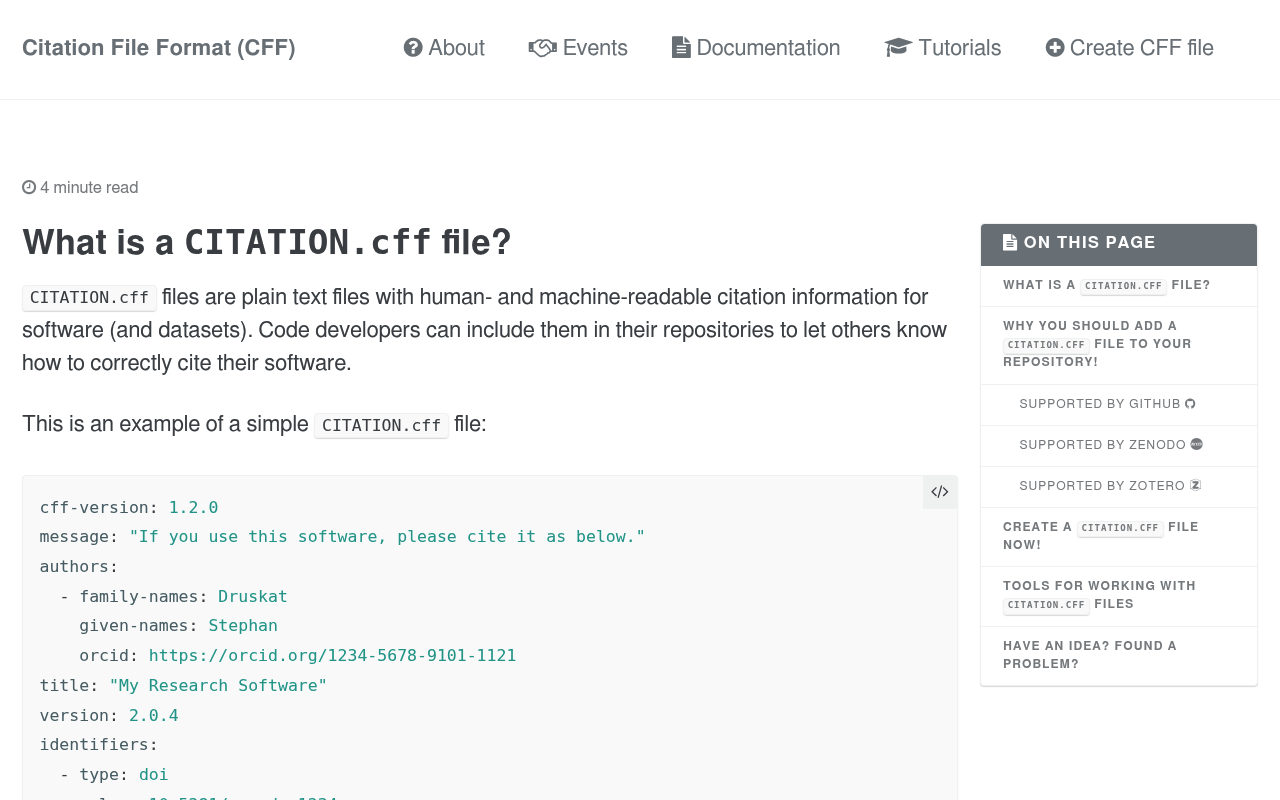Image resolution: width=1280 pixels, height=800 pixels.
Task: Click 'family-names: Druskat' in the code
Action: 183,596
